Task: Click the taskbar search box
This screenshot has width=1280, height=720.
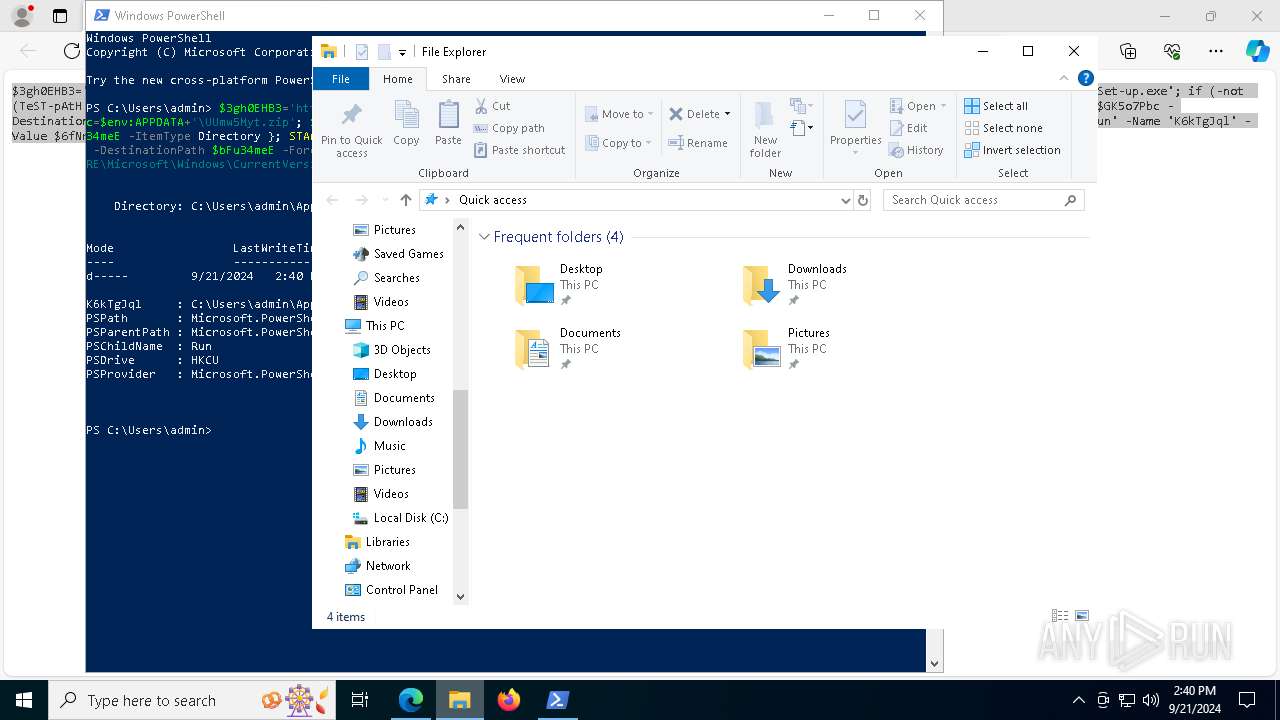Action: click(192, 700)
